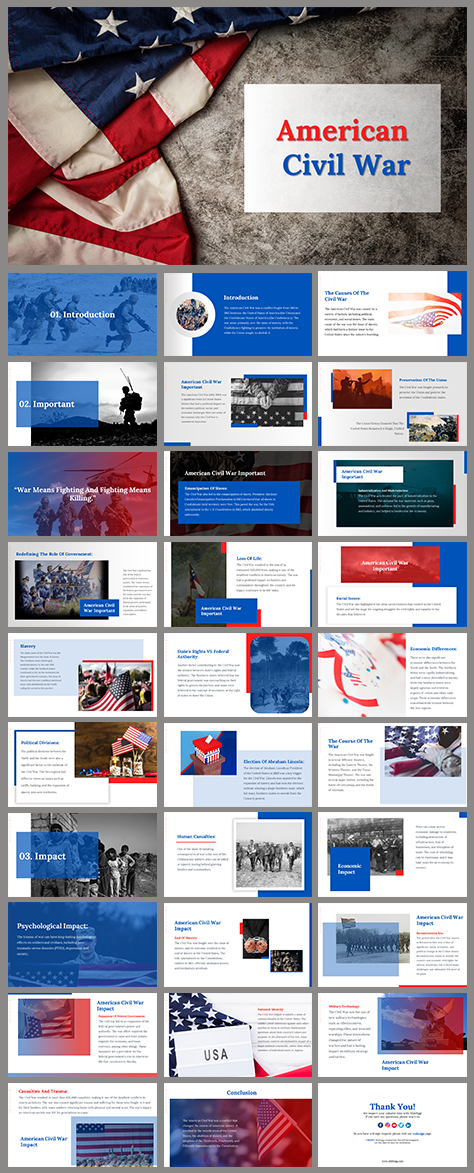Select the white 'Introduction' text slide
Viewport: 474px width, 1173px height.
[238, 314]
